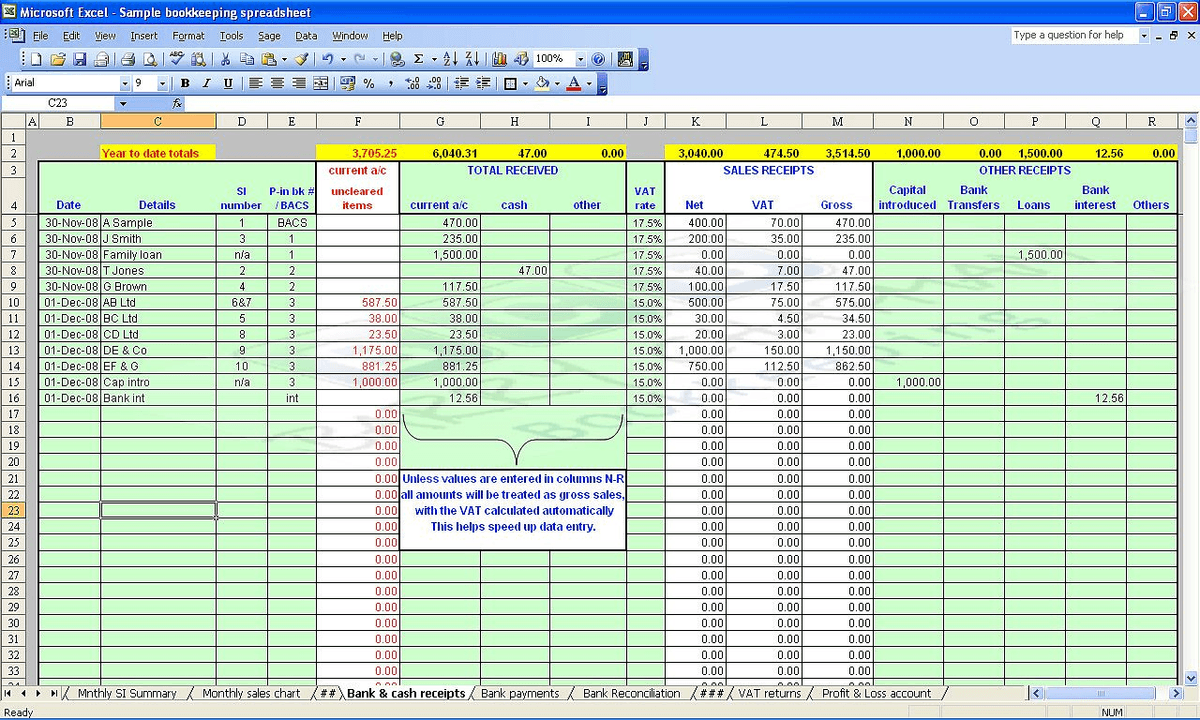The image size is (1200, 720).
Task: Open the font size dropdown
Action: click(x=161, y=83)
